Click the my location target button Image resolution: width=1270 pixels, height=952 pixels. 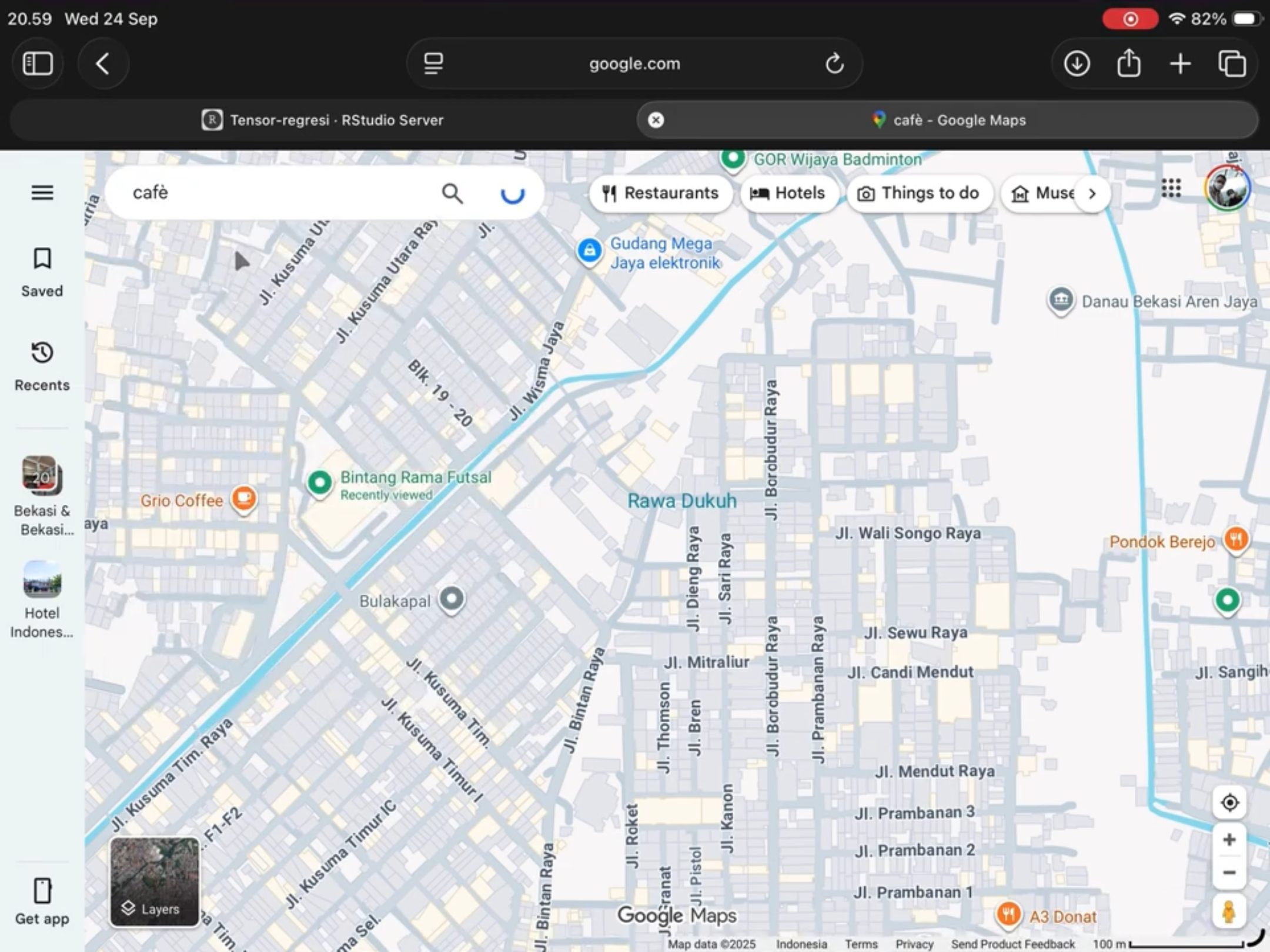[1229, 803]
